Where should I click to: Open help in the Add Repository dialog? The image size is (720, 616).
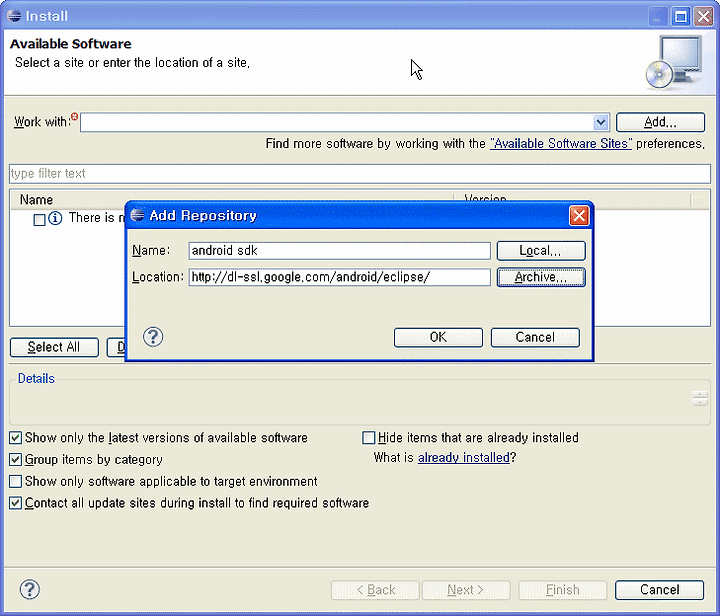coord(153,337)
